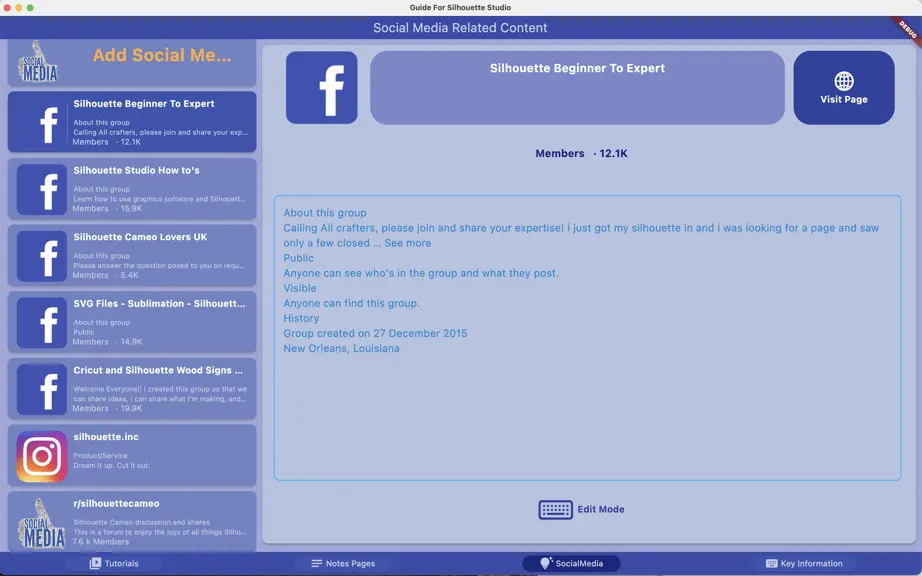Open the Tutorials tab
Image resolution: width=922 pixels, height=576 pixels.
coord(114,563)
